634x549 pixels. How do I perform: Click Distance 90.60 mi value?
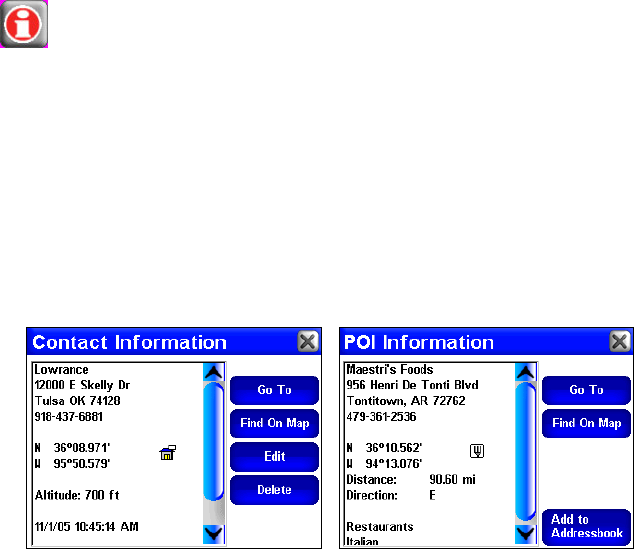(452, 479)
